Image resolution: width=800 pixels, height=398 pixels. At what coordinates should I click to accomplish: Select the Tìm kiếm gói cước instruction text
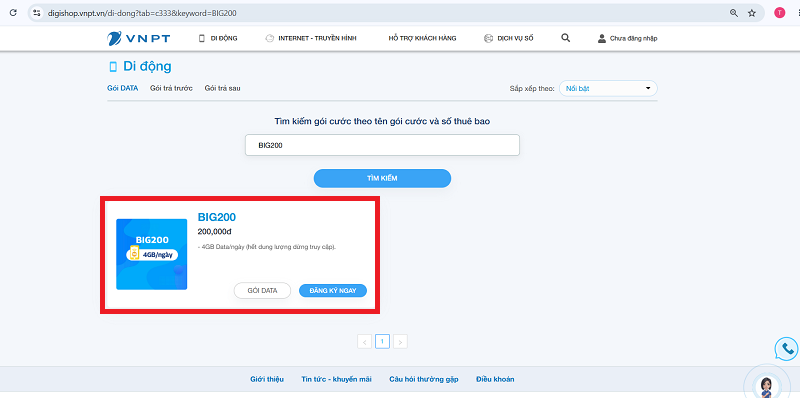tap(383, 121)
